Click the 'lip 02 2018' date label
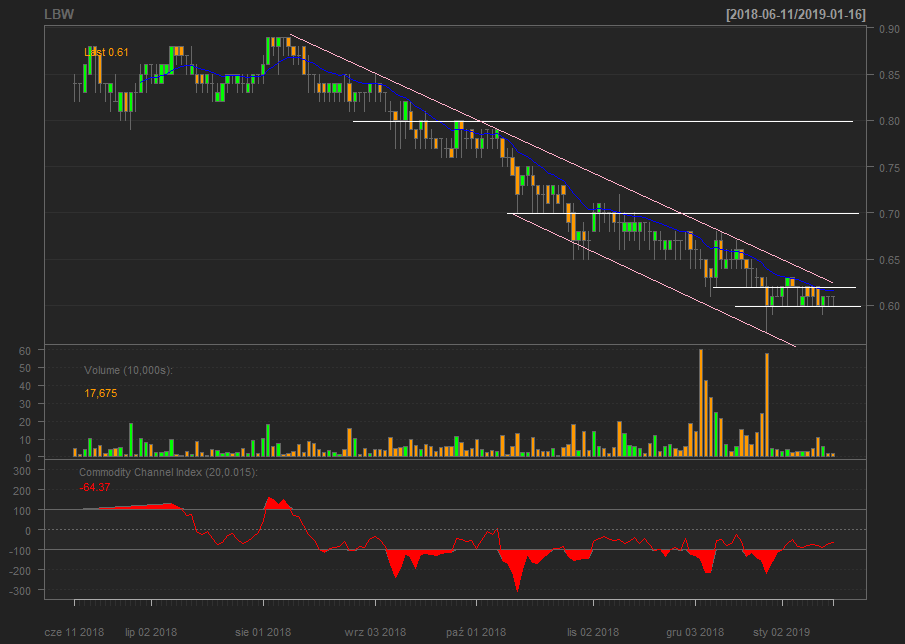 tap(151, 632)
